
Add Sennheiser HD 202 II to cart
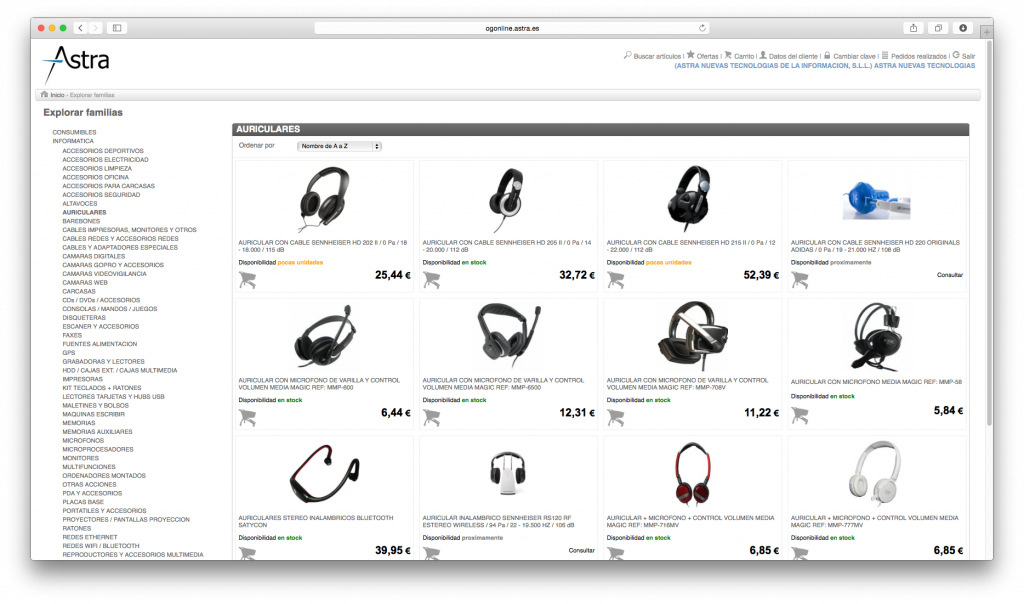247,279
